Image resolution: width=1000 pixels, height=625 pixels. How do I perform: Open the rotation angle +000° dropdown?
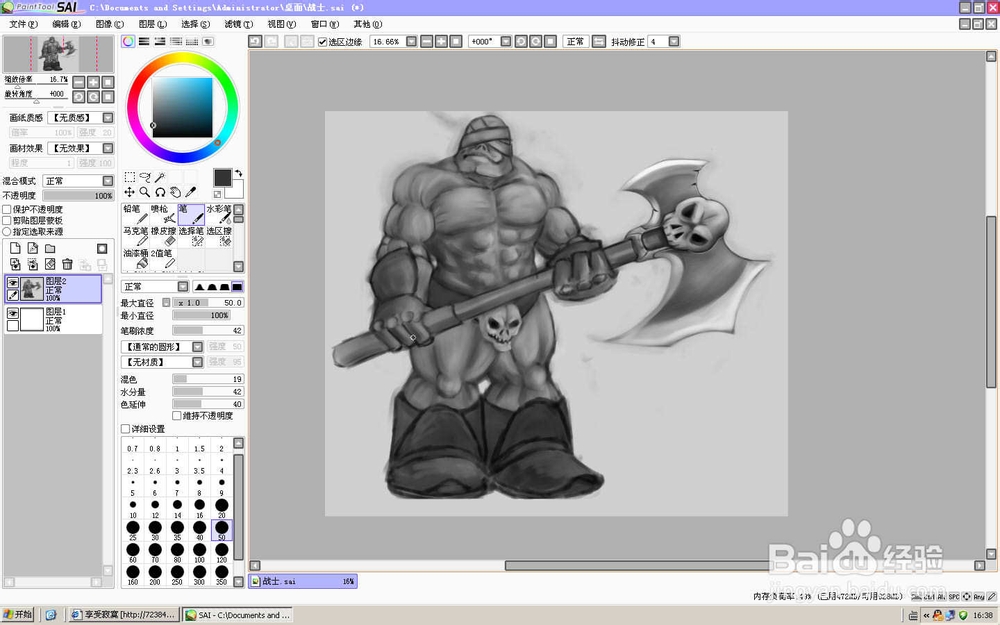point(506,41)
